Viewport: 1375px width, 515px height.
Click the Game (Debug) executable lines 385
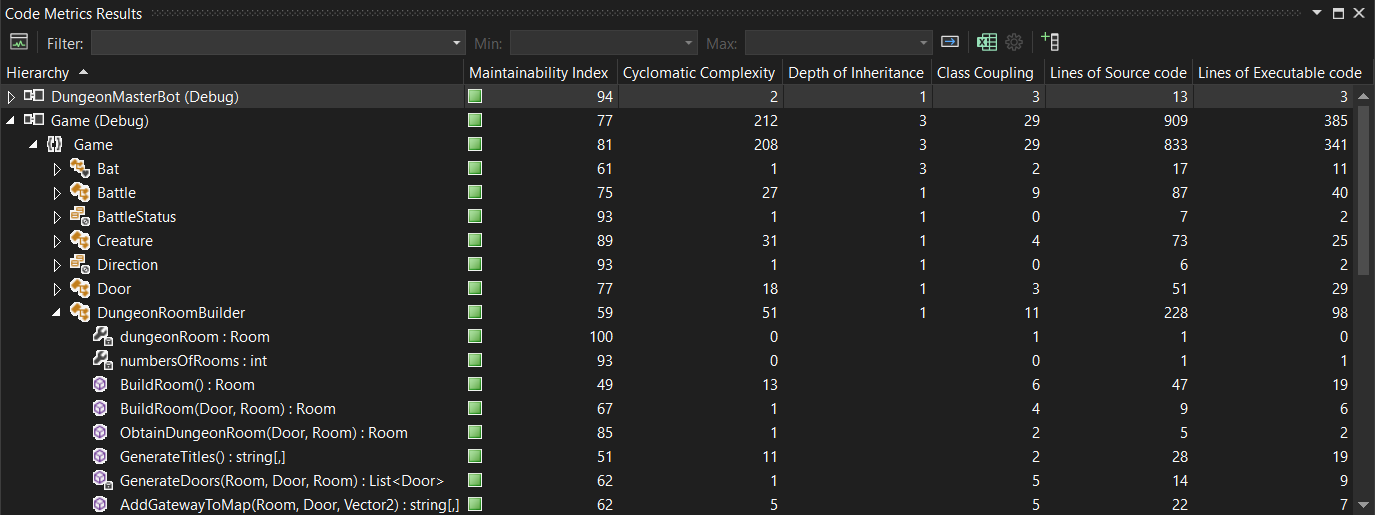point(1335,121)
